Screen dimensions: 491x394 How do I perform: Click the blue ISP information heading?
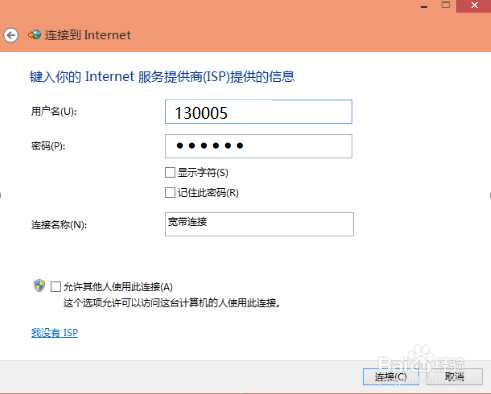(162, 77)
